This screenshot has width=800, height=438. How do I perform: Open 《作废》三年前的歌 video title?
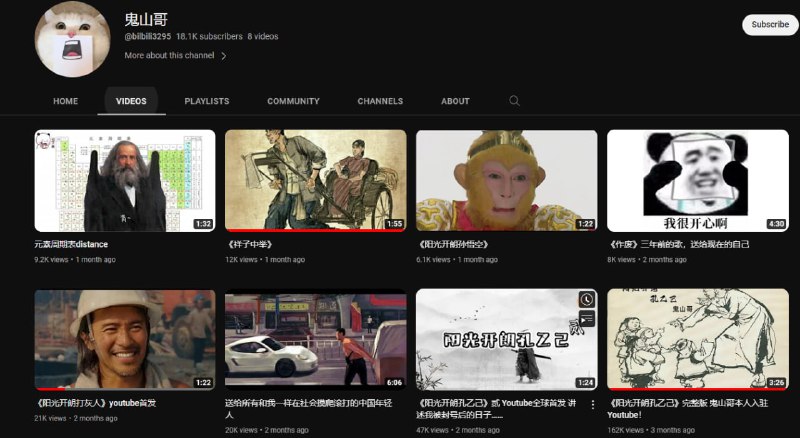click(679, 244)
